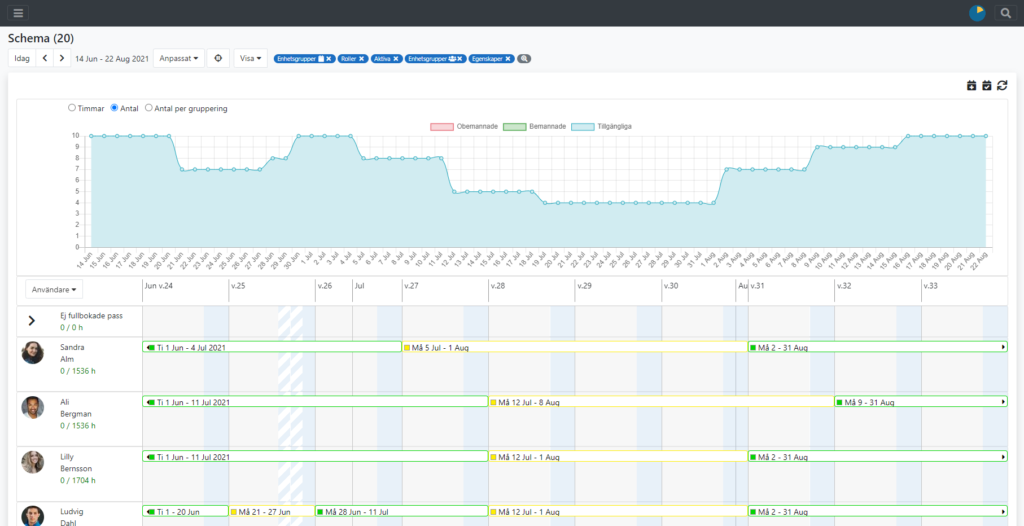Click the crosshair target button
1024x526 pixels.
[x=219, y=58]
